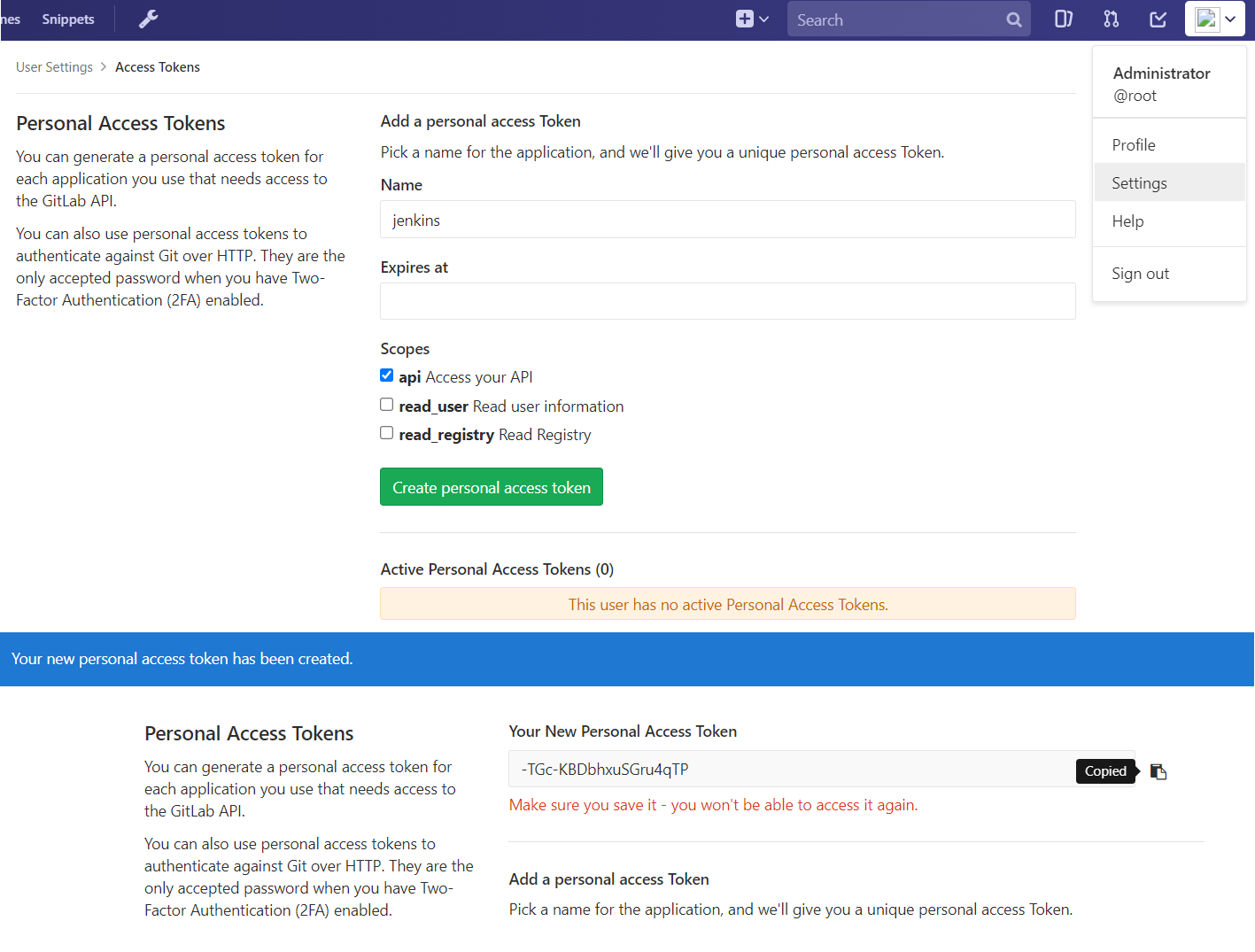Enable the read_registry scope checkbox
1255x952 pixels.
pos(387,433)
